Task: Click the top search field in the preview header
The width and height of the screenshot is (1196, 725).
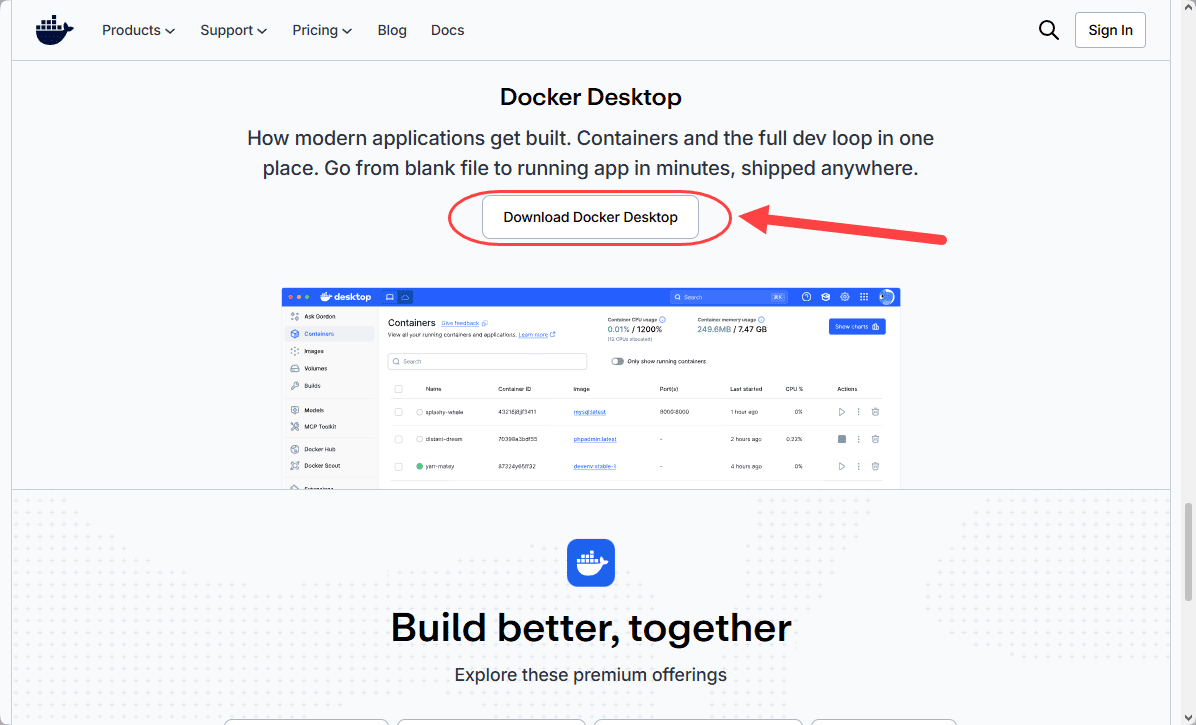Action: point(728,297)
